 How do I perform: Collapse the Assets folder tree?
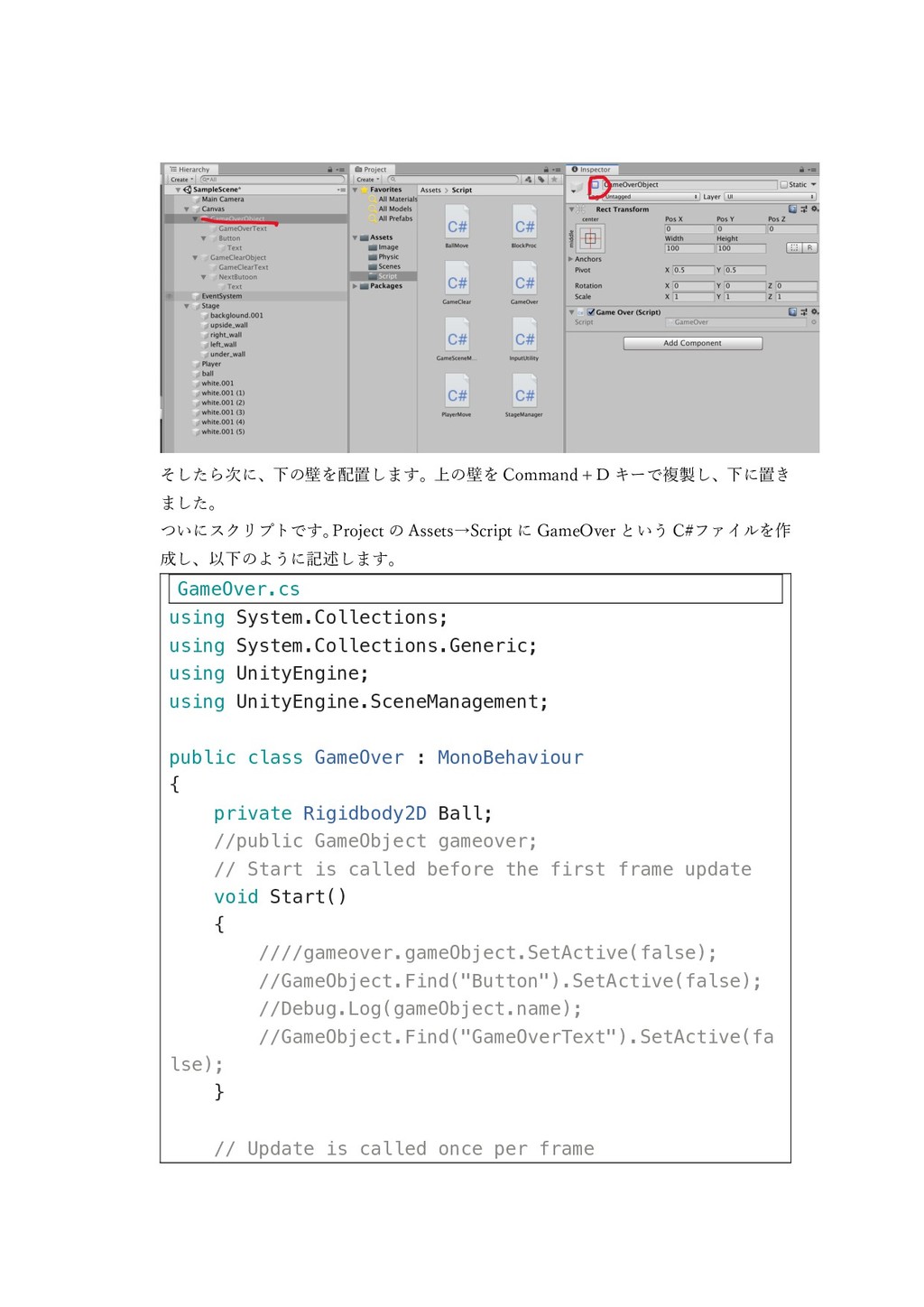pyautogui.click(x=355, y=237)
